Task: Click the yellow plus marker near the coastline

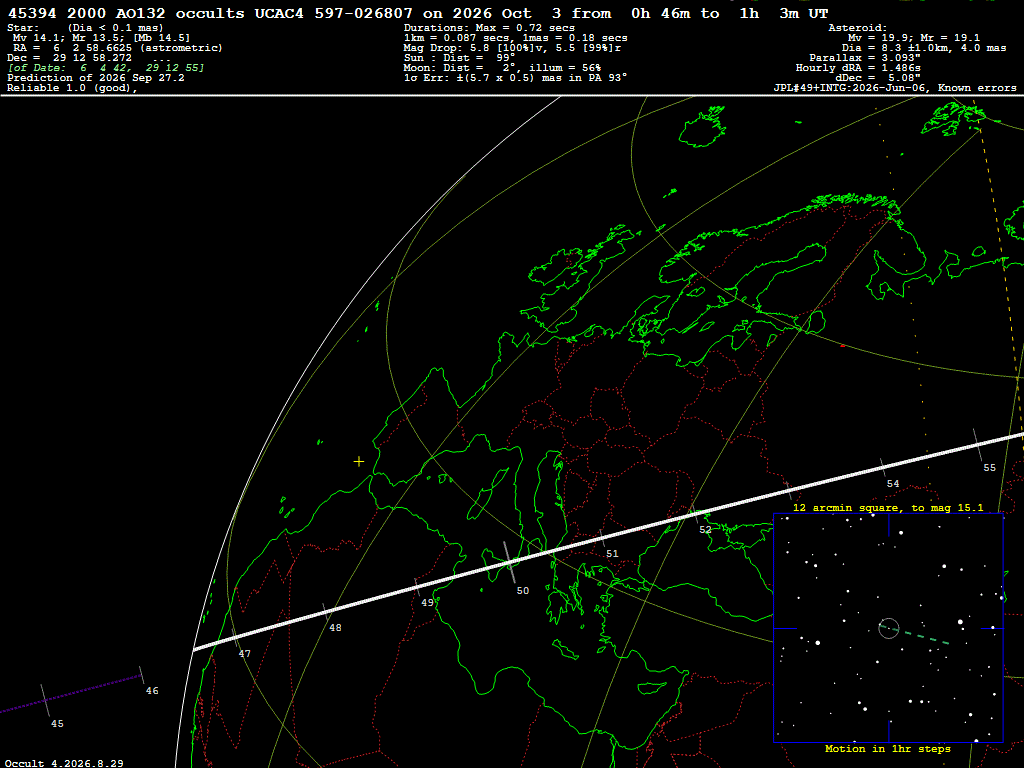Action: (359, 462)
